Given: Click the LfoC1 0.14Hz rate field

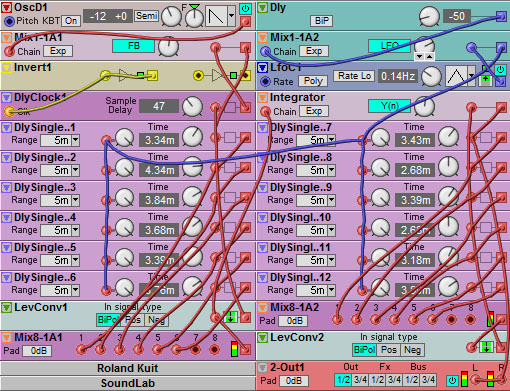Looking at the screenshot, I should (x=398, y=76).
